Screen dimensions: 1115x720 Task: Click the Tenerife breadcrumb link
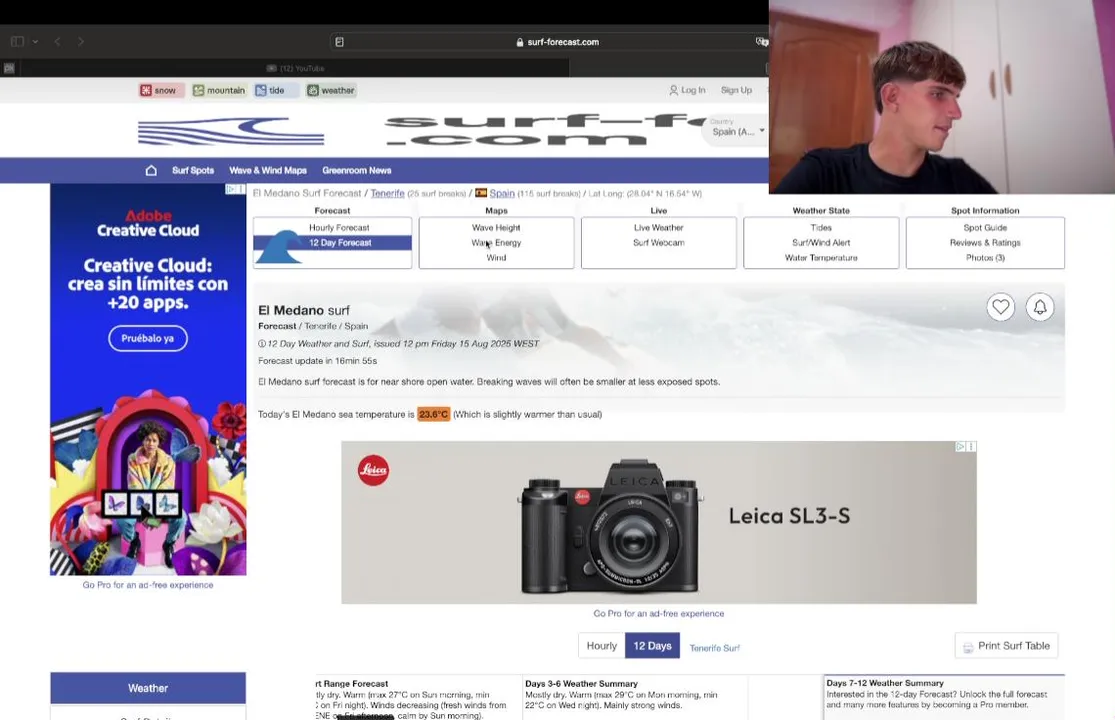click(388, 193)
